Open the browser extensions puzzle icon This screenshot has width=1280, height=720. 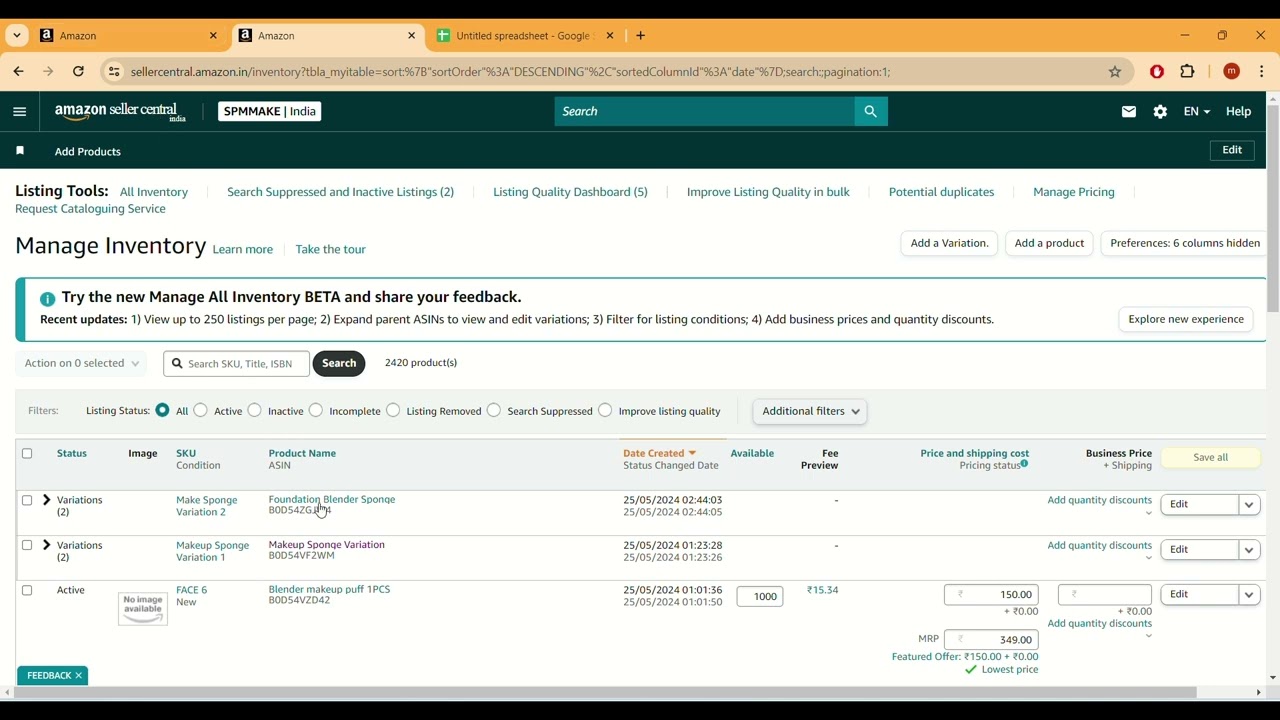[x=1188, y=72]
